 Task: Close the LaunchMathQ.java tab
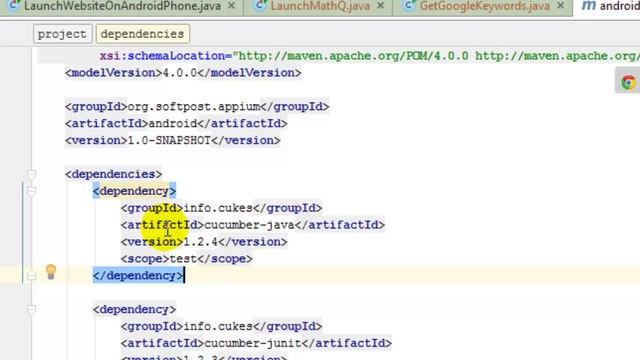click(x=380, y=6)
